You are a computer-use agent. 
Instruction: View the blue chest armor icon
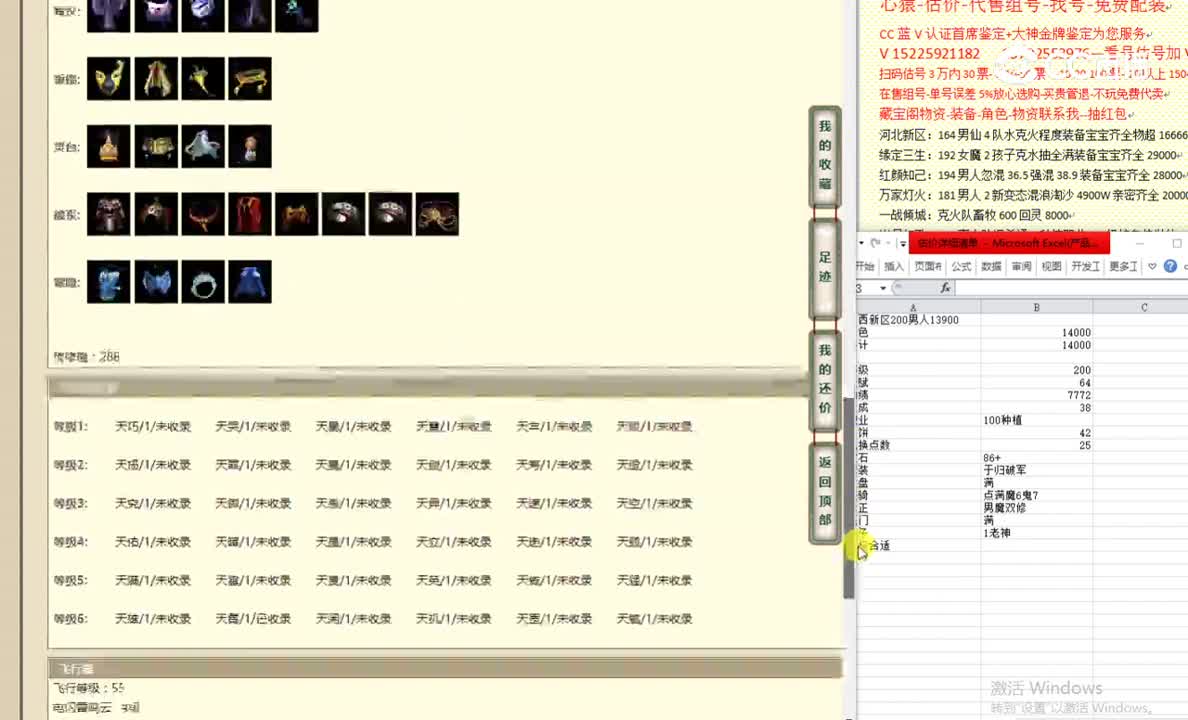tap(108, 282)
